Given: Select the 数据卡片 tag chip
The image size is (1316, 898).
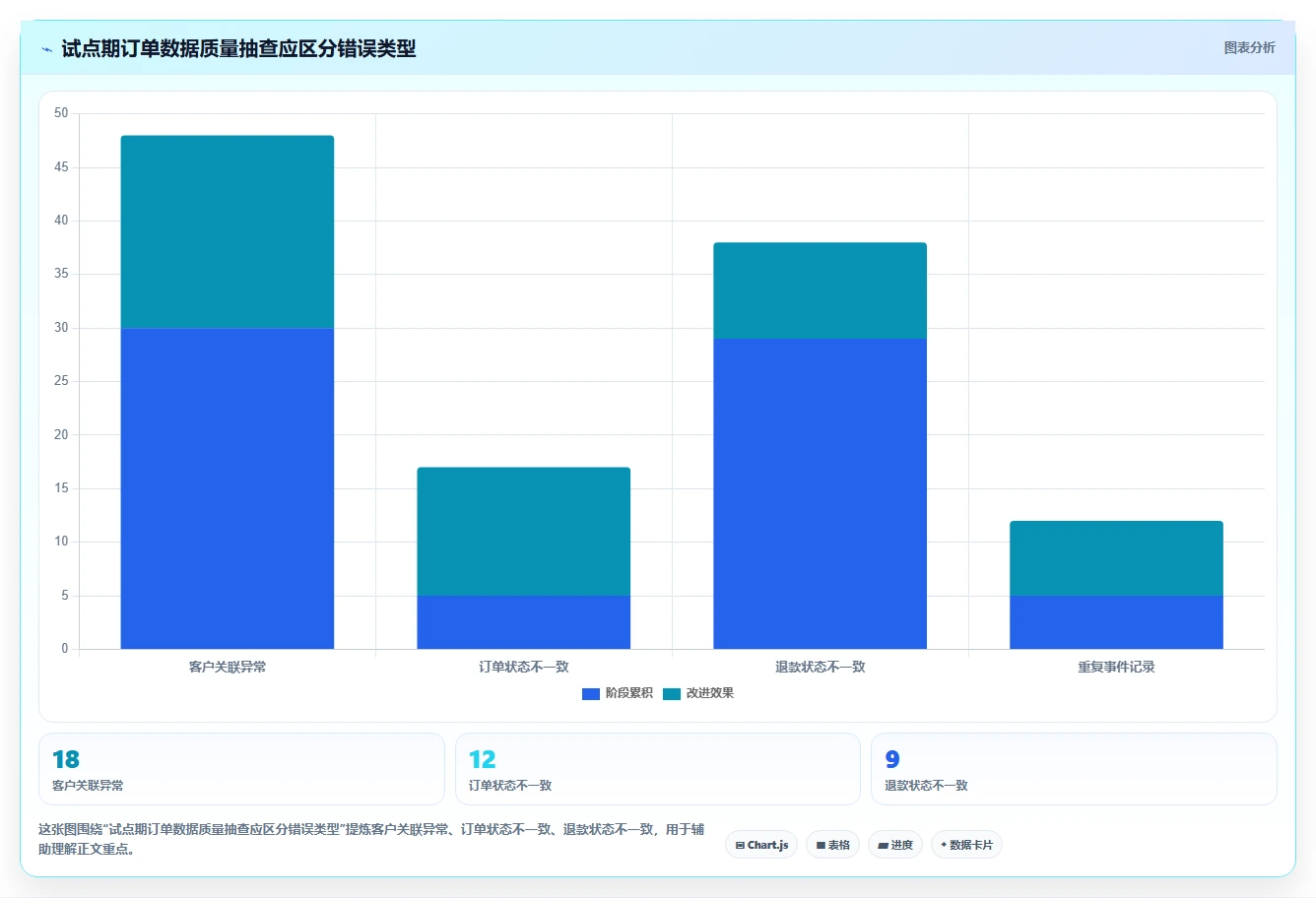Looking at the screenshot, I should (x=966, y=845).
